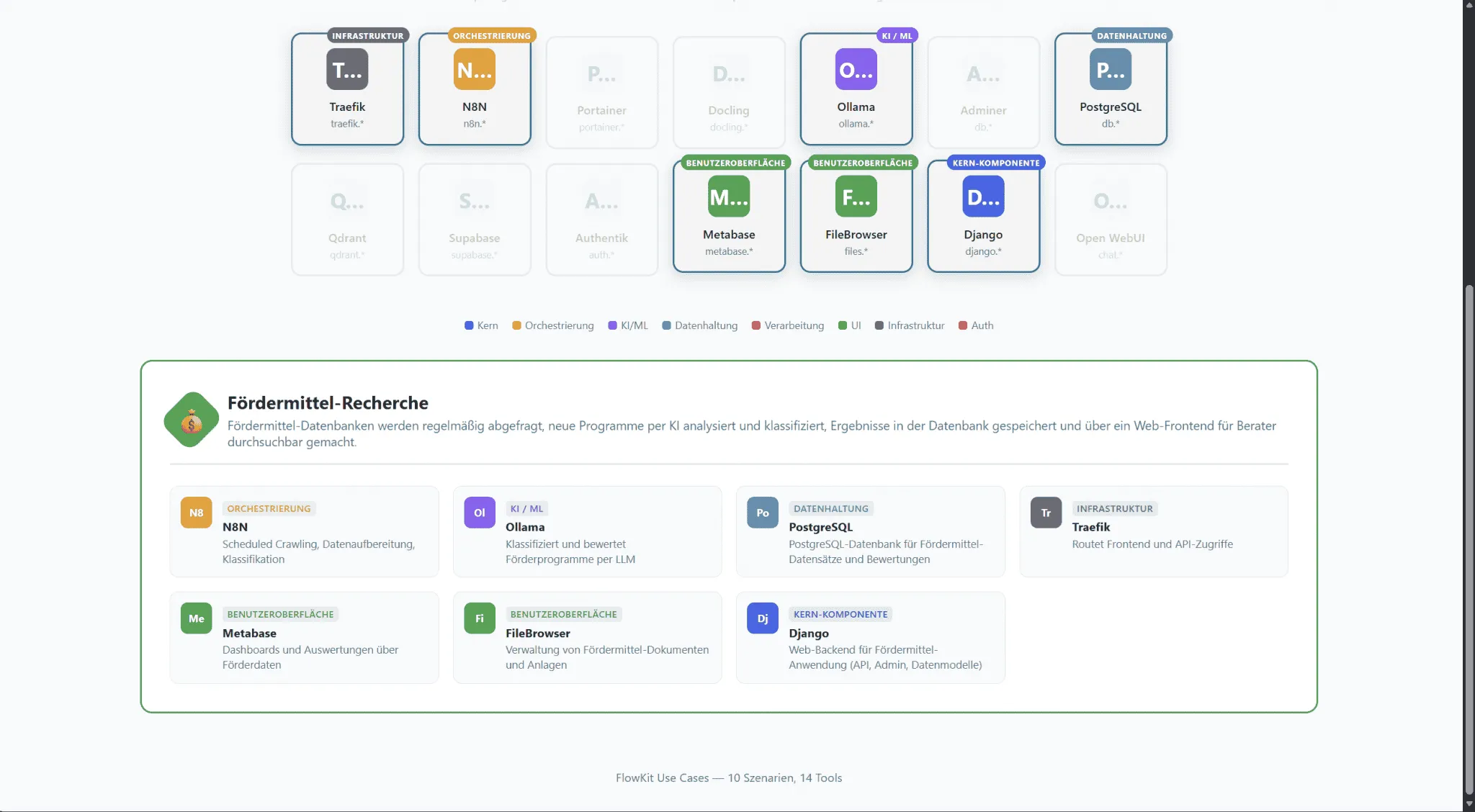Click the vertical page scrollbar thumb
Screen dimensions: 1475x812
[1469, 539]
